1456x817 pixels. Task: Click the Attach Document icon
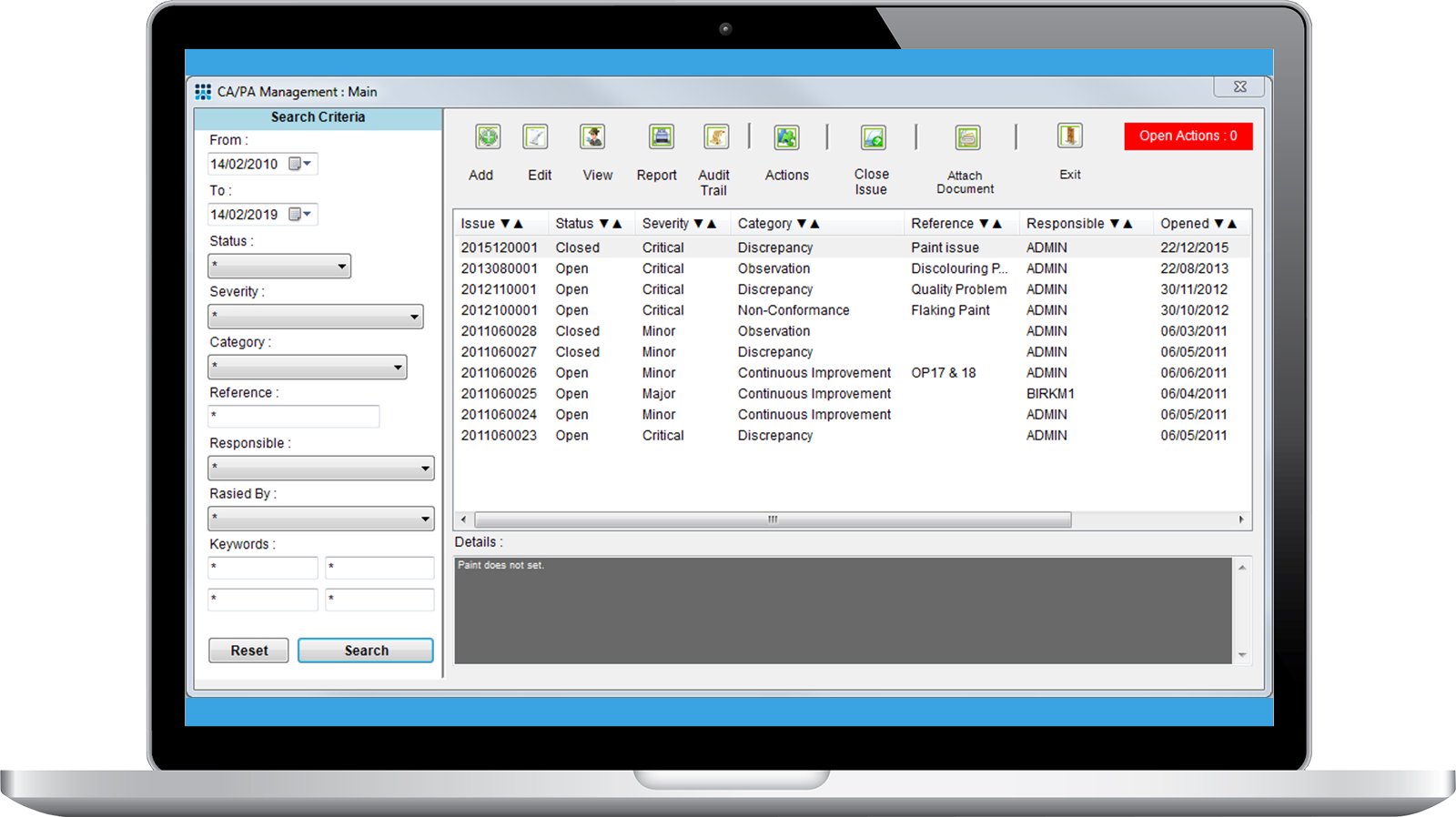(967, 138)
